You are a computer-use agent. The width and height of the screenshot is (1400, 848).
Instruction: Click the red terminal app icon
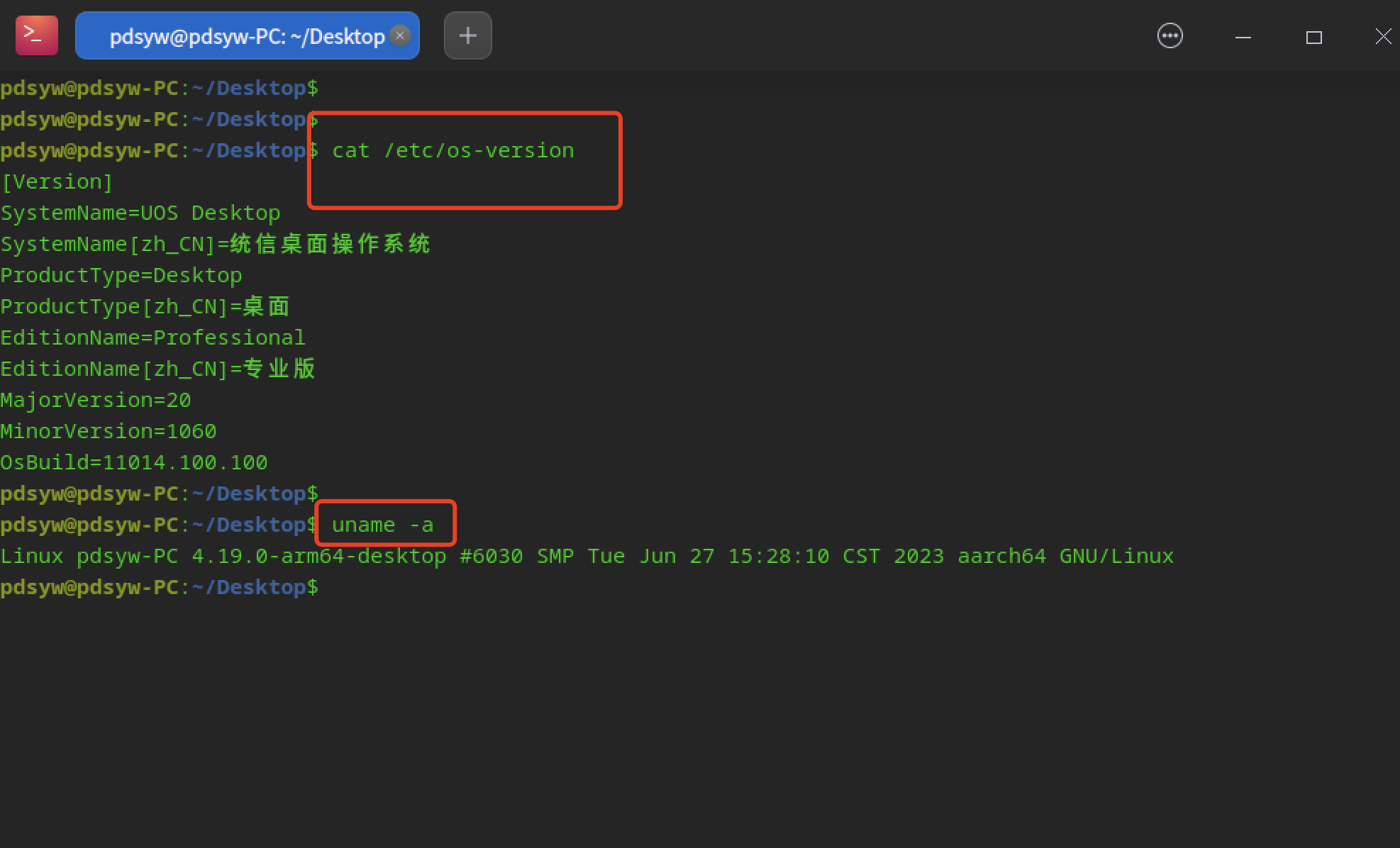(36, 35)
